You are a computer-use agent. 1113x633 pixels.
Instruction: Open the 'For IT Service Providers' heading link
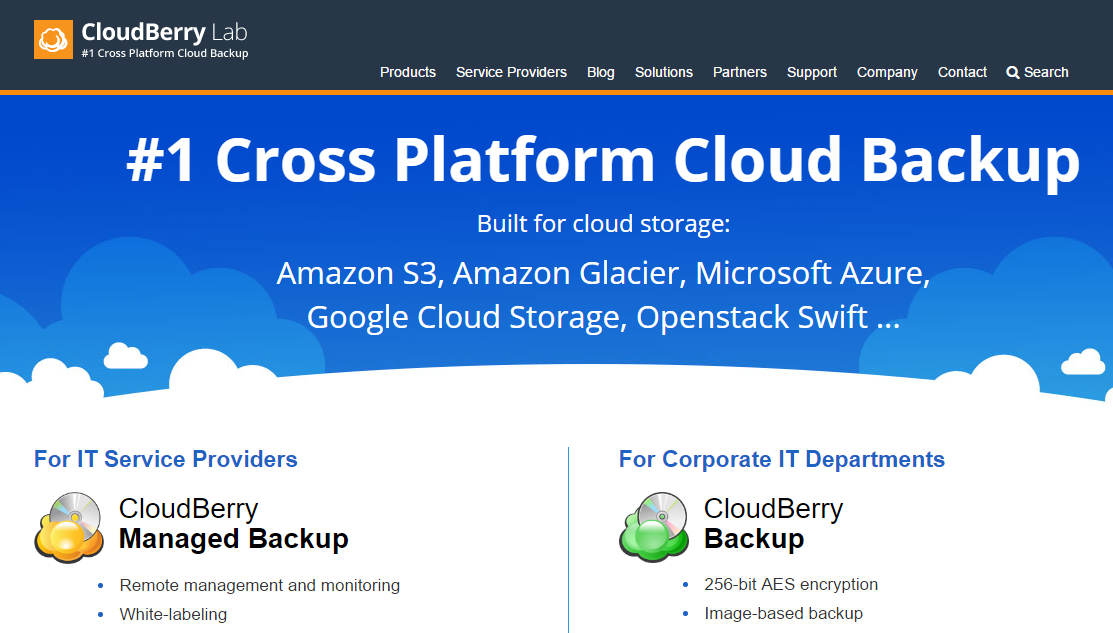tap(165, 459)
